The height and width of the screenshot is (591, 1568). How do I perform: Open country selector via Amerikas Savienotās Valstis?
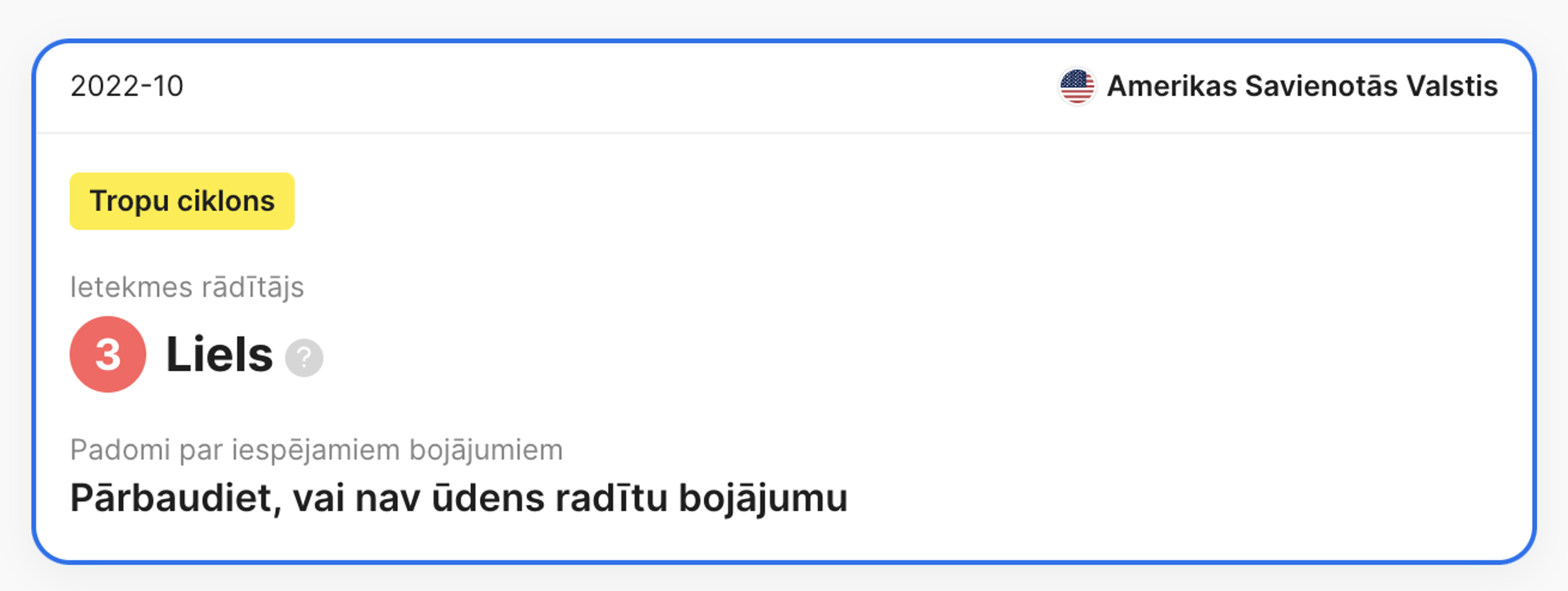point(1303,87)
